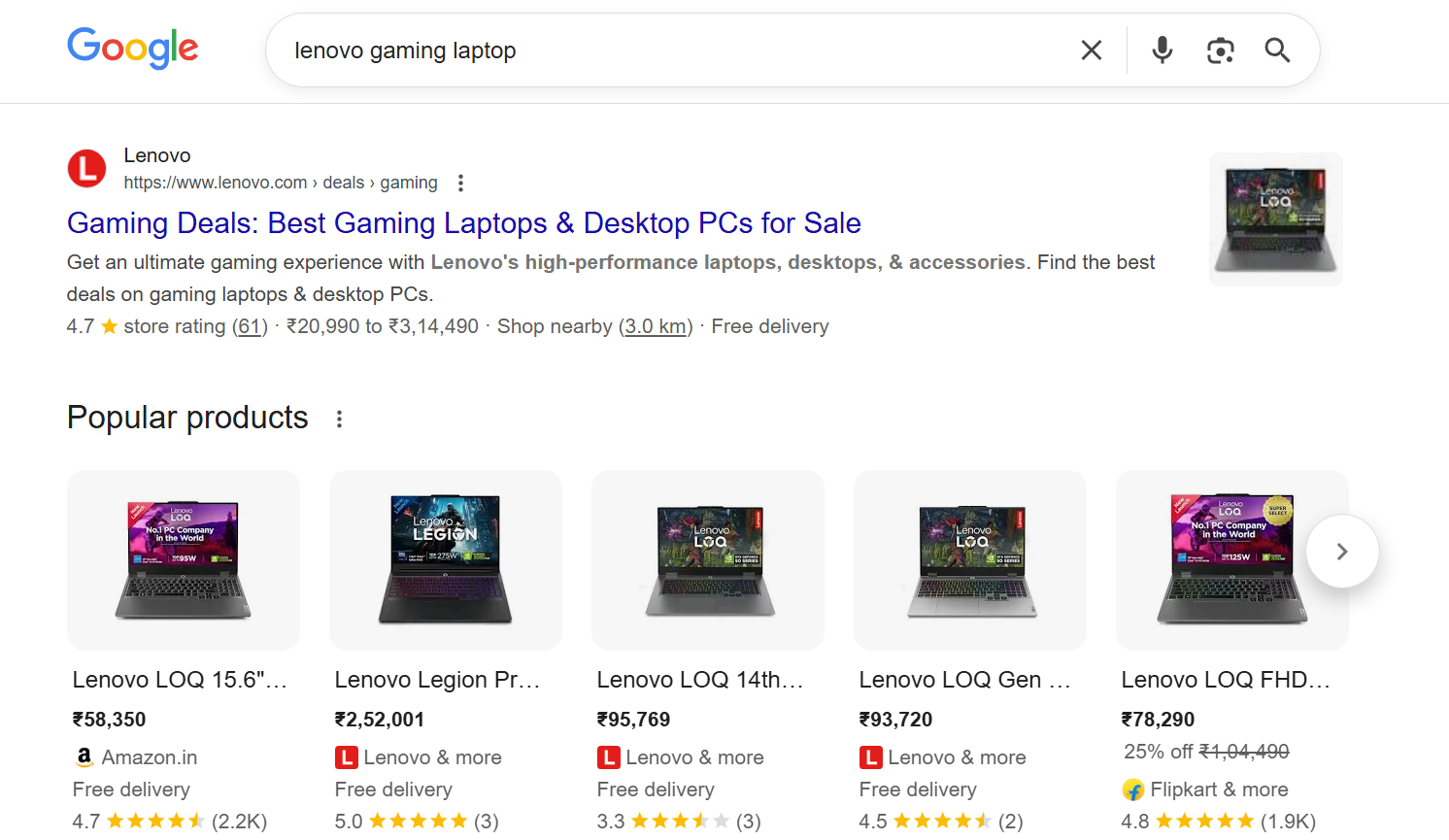Click the Lenovo favicon next to the result
The width and height of the screenshot is (1449, 840).
(86, 168)
